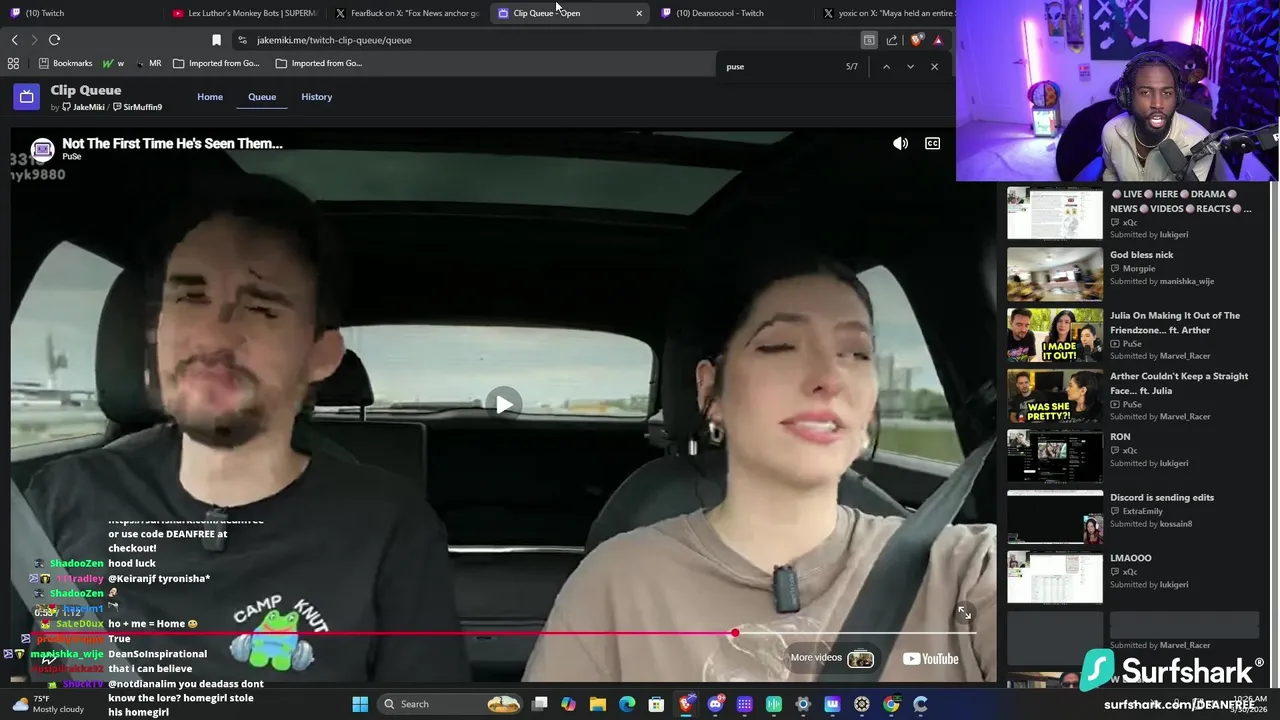Select the LMAOOO clip thumbnail
The height and width of the screenshot is (720, 1280).
[1054, 577]
